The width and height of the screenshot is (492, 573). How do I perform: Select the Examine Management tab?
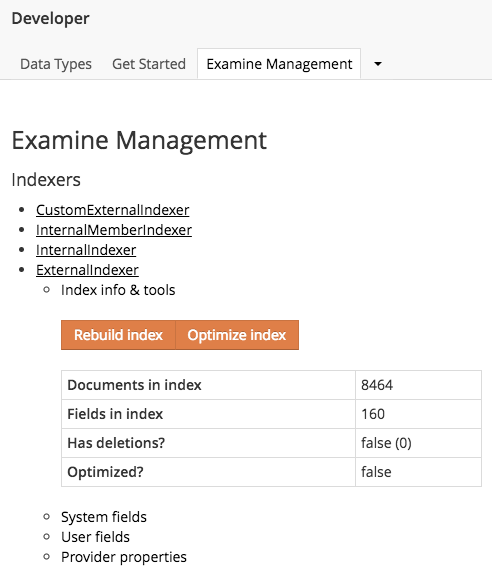point(279,64)
